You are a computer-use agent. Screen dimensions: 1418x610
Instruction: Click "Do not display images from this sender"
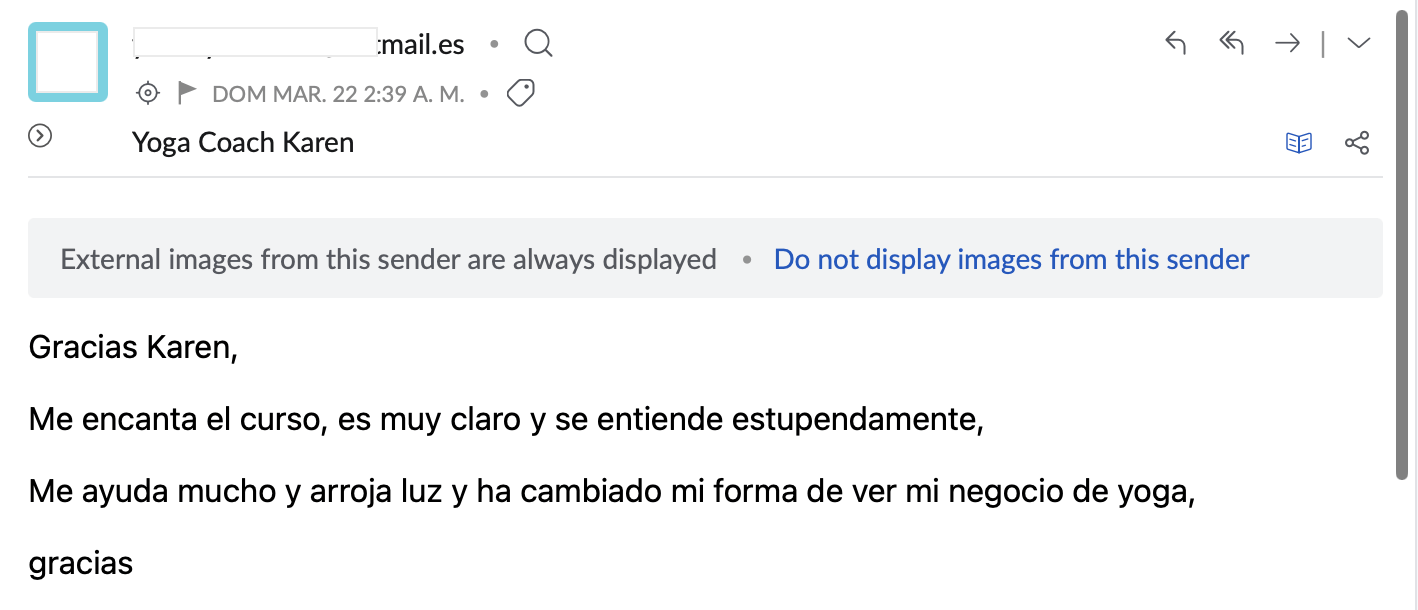point(1011,260)
